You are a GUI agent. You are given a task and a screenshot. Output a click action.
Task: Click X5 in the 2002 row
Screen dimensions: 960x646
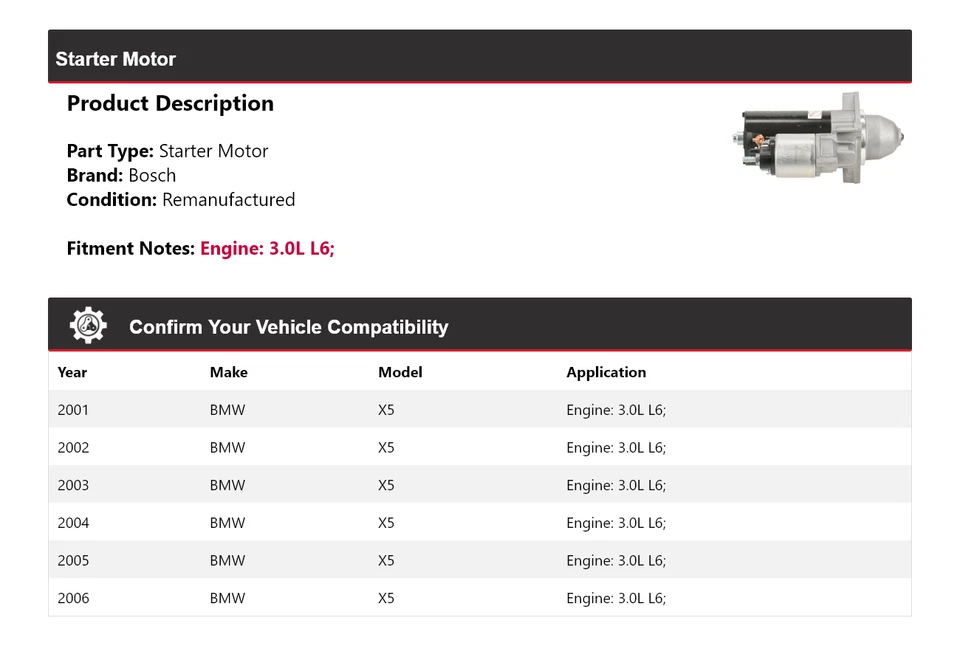pos(386,448)
